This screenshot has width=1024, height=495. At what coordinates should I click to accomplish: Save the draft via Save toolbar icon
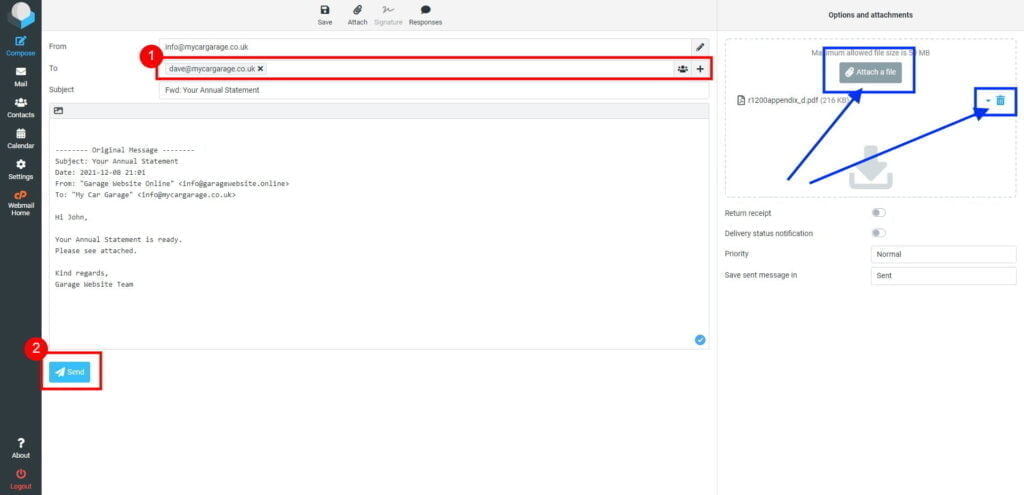point(325,15)
